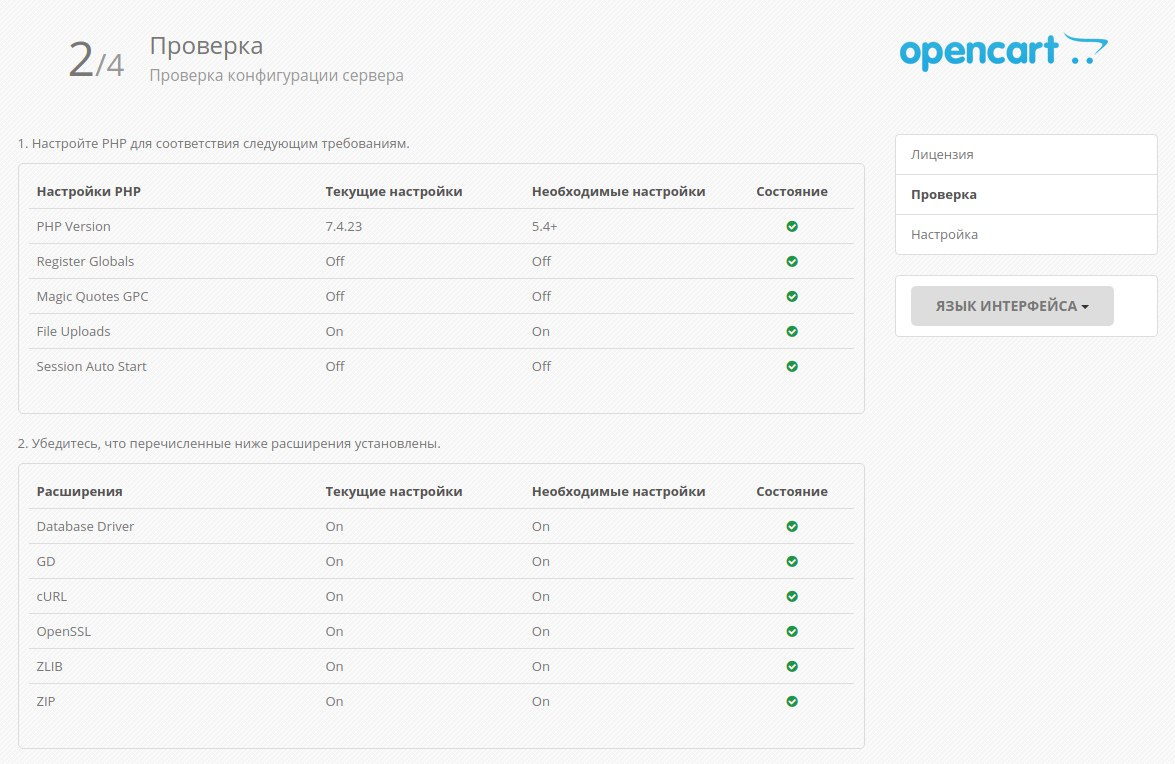
Task: Click the ZLIB status checkmark
Action: point(792,667)
